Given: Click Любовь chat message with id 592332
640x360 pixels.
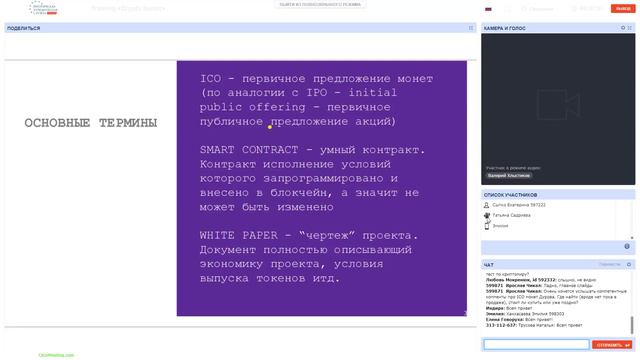Looking at the screenshot, I should click(x=541, y=280).
